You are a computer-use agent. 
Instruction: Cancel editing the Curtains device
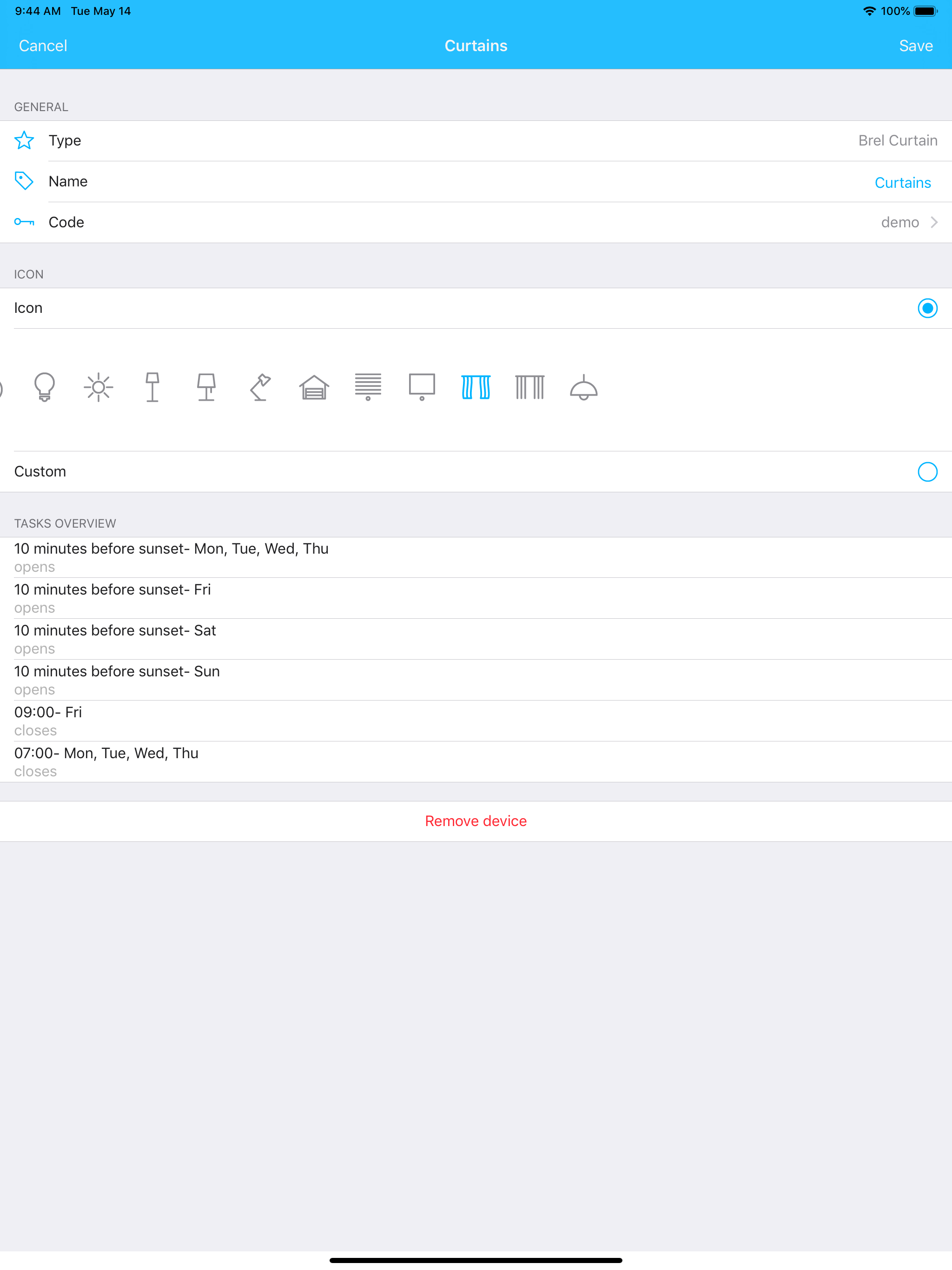point(43,46)
